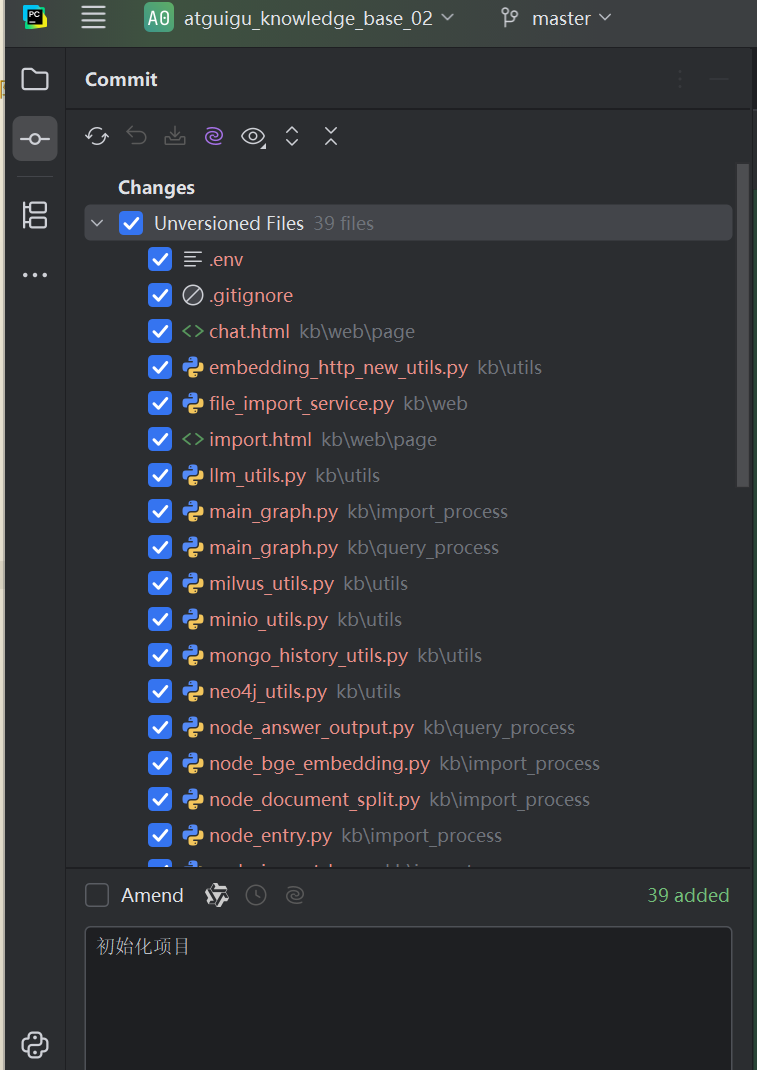Select import.html in changes
Viewport: 757px width, 1070px height.
[260, 439]
